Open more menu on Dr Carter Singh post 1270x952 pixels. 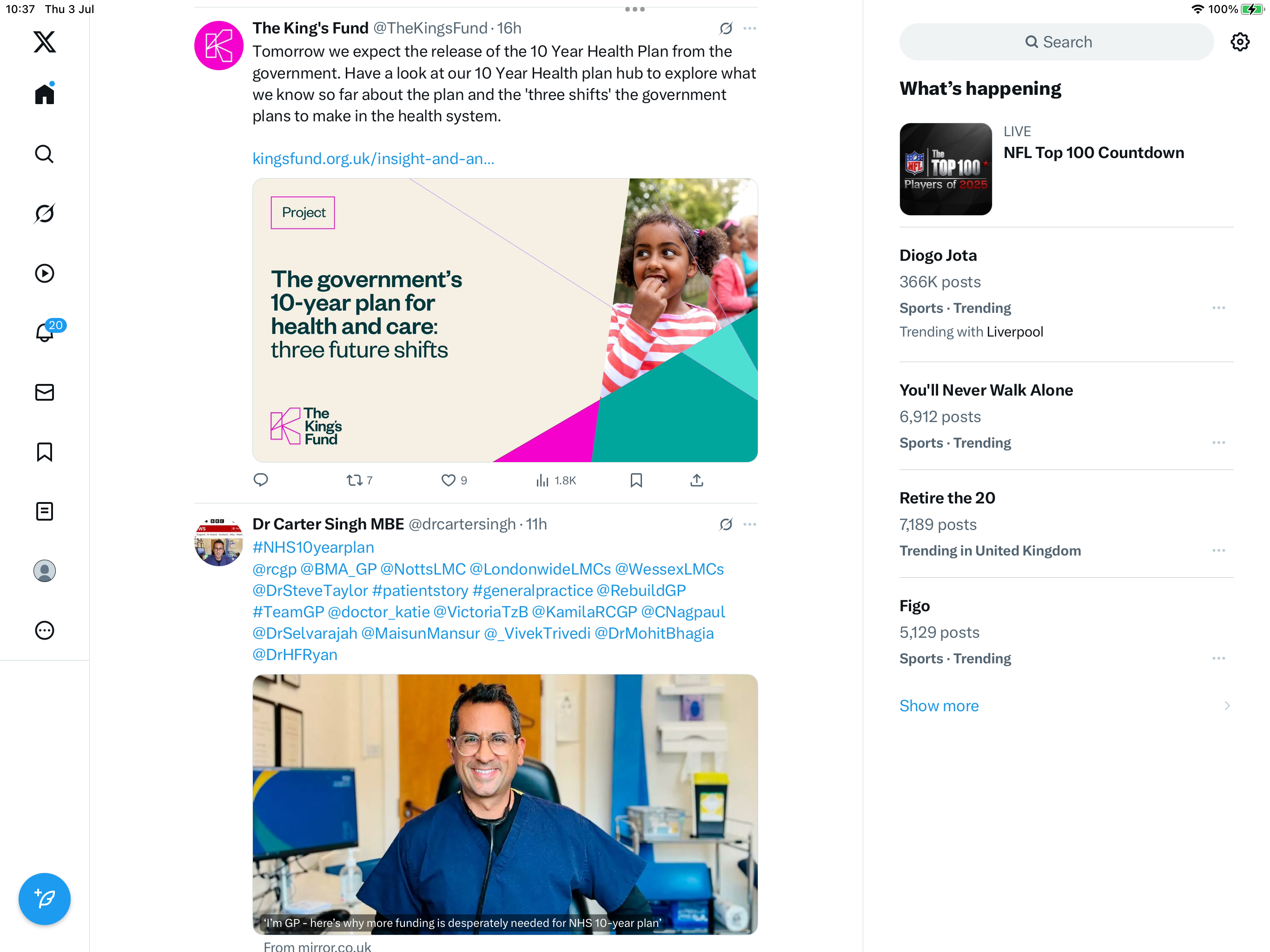point(749,524)
